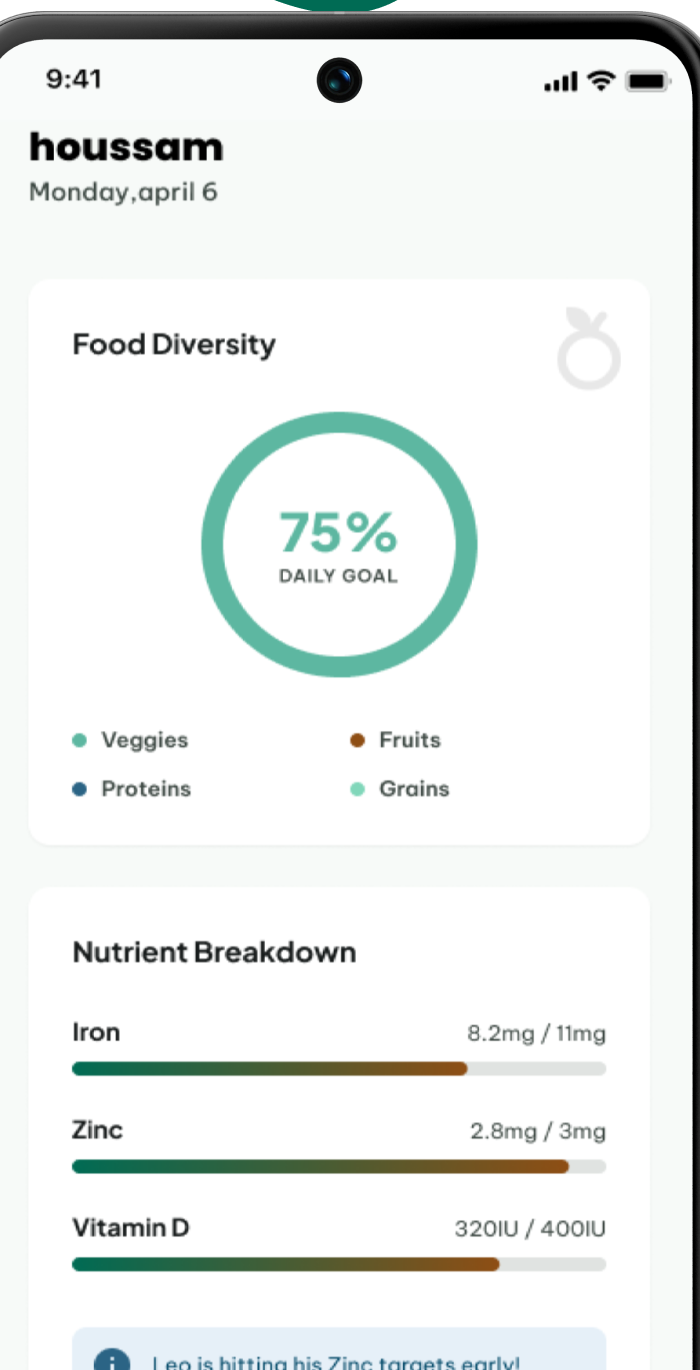Select the Grains legend label

pyautogui.click(x=414, y=789)
